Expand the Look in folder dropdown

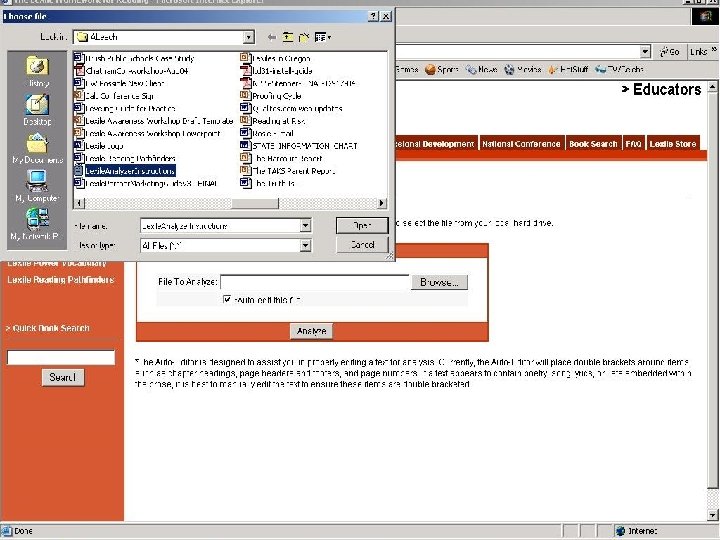(248, 37)
